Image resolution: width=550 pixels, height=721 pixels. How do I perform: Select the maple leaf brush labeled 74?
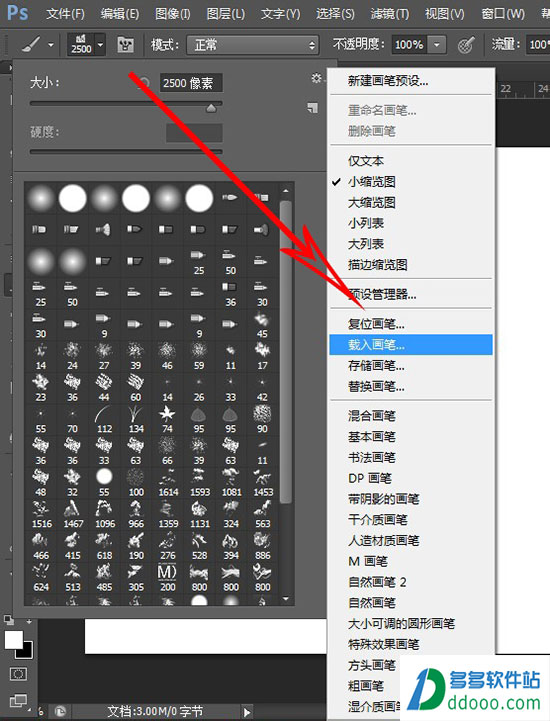point(167,419)
